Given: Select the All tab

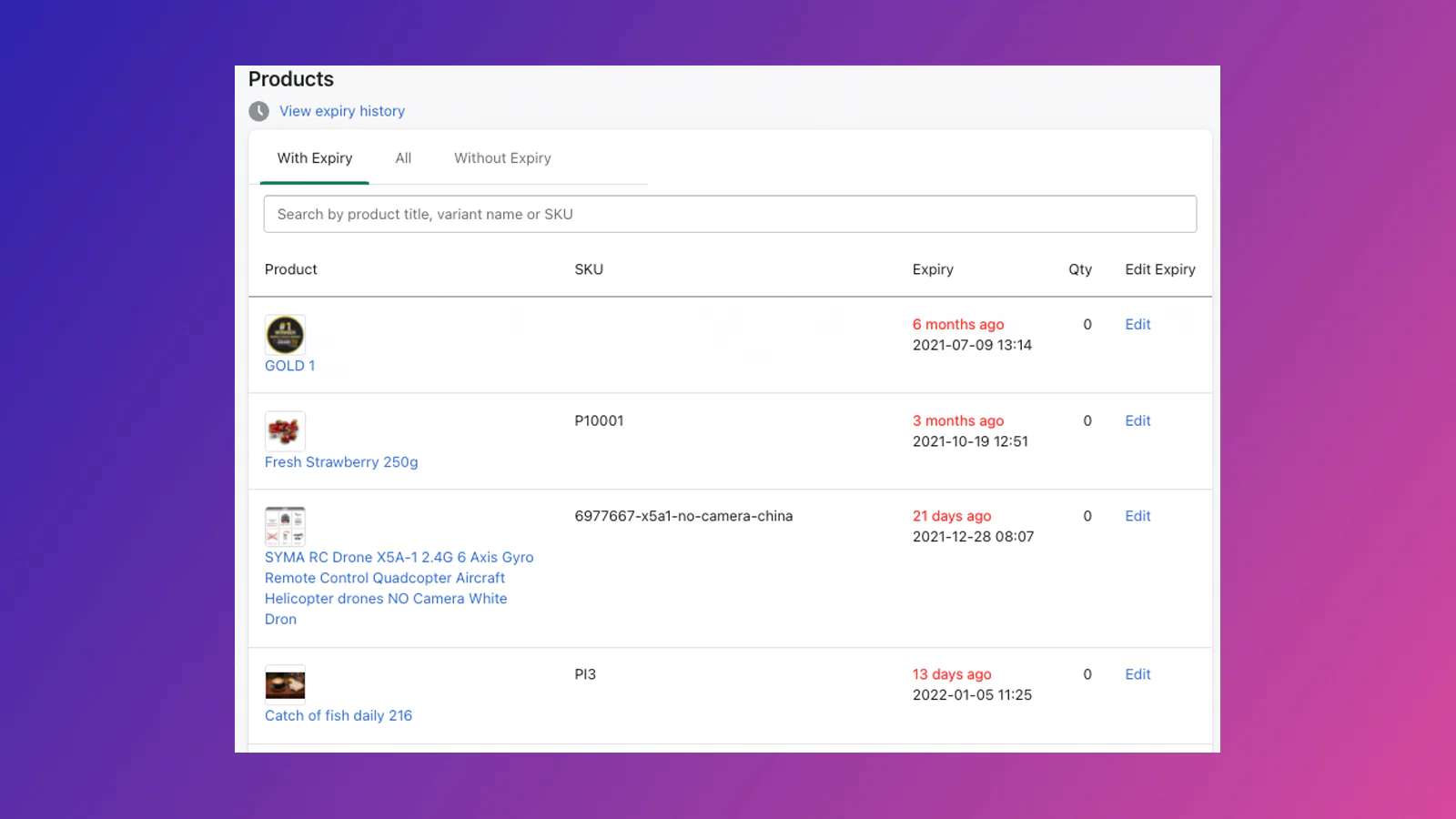Looking at the screenshot, I should coord(403,158).
